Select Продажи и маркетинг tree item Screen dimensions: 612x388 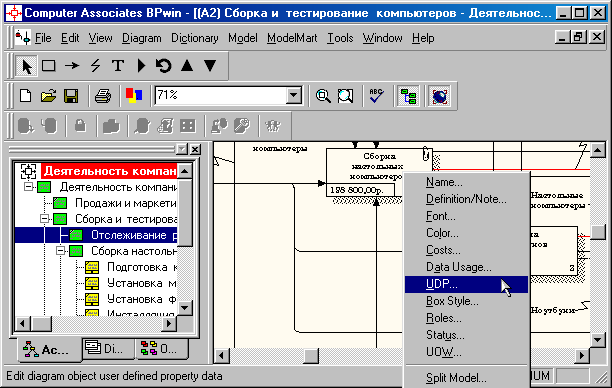(125, 203)
